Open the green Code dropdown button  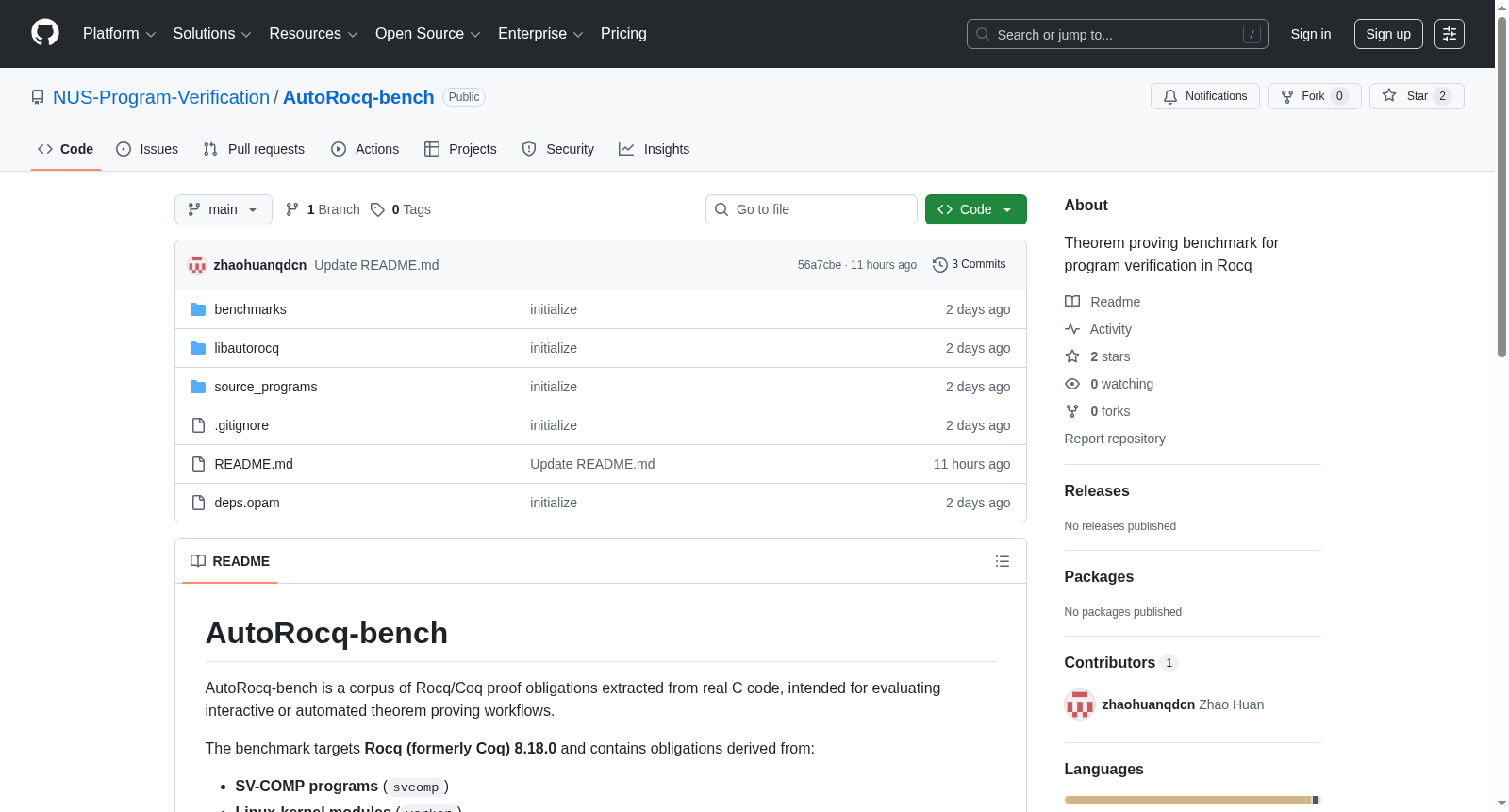[976, 209]
